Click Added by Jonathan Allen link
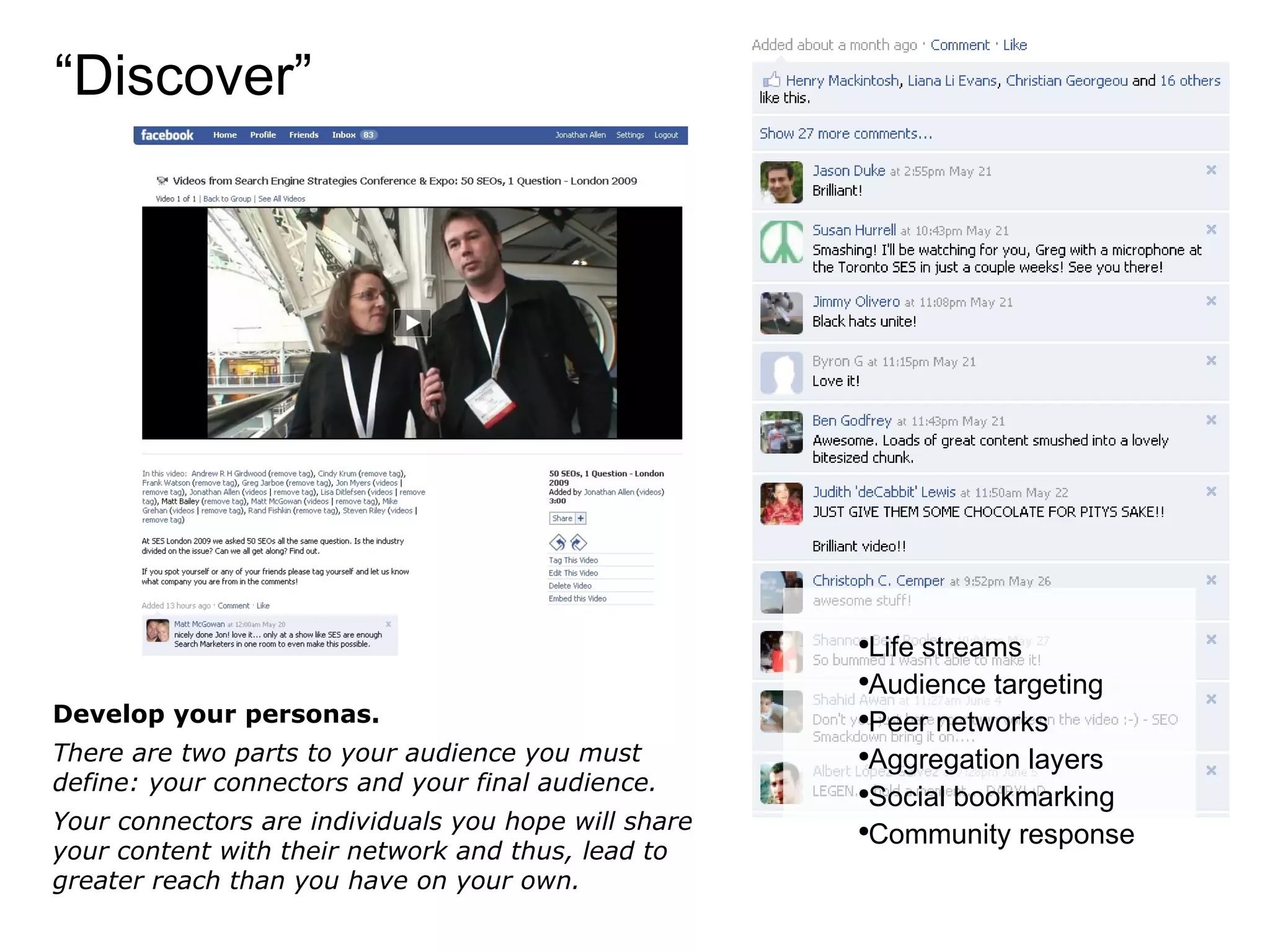The height and width of the screenshot is (952, 1270). tap(609, 492)
